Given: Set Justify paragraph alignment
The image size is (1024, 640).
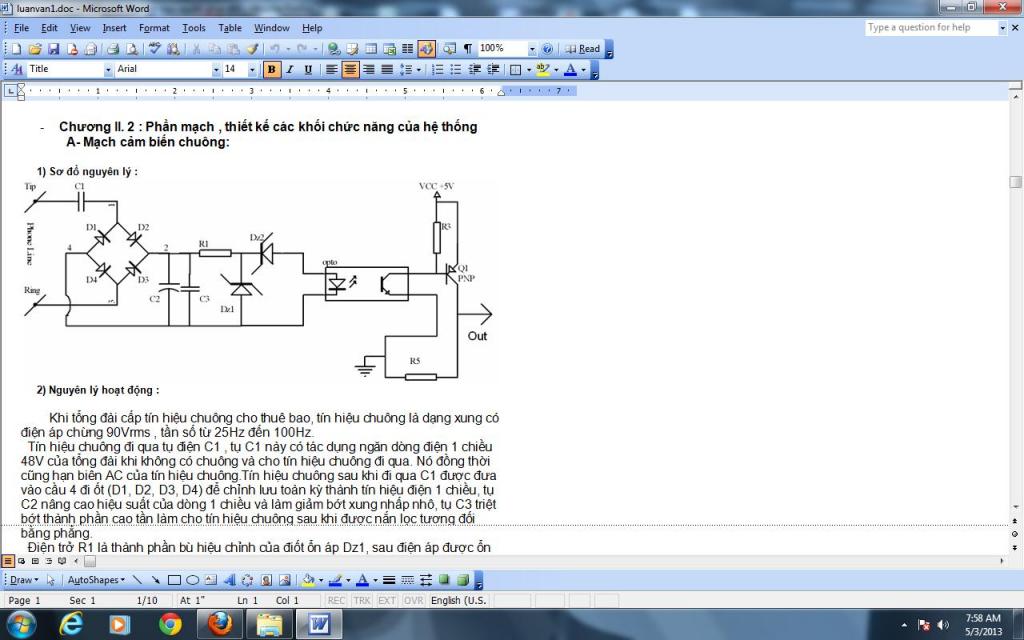Looking at the screenshot, I should pyautogui.click(x=387, y=69).
